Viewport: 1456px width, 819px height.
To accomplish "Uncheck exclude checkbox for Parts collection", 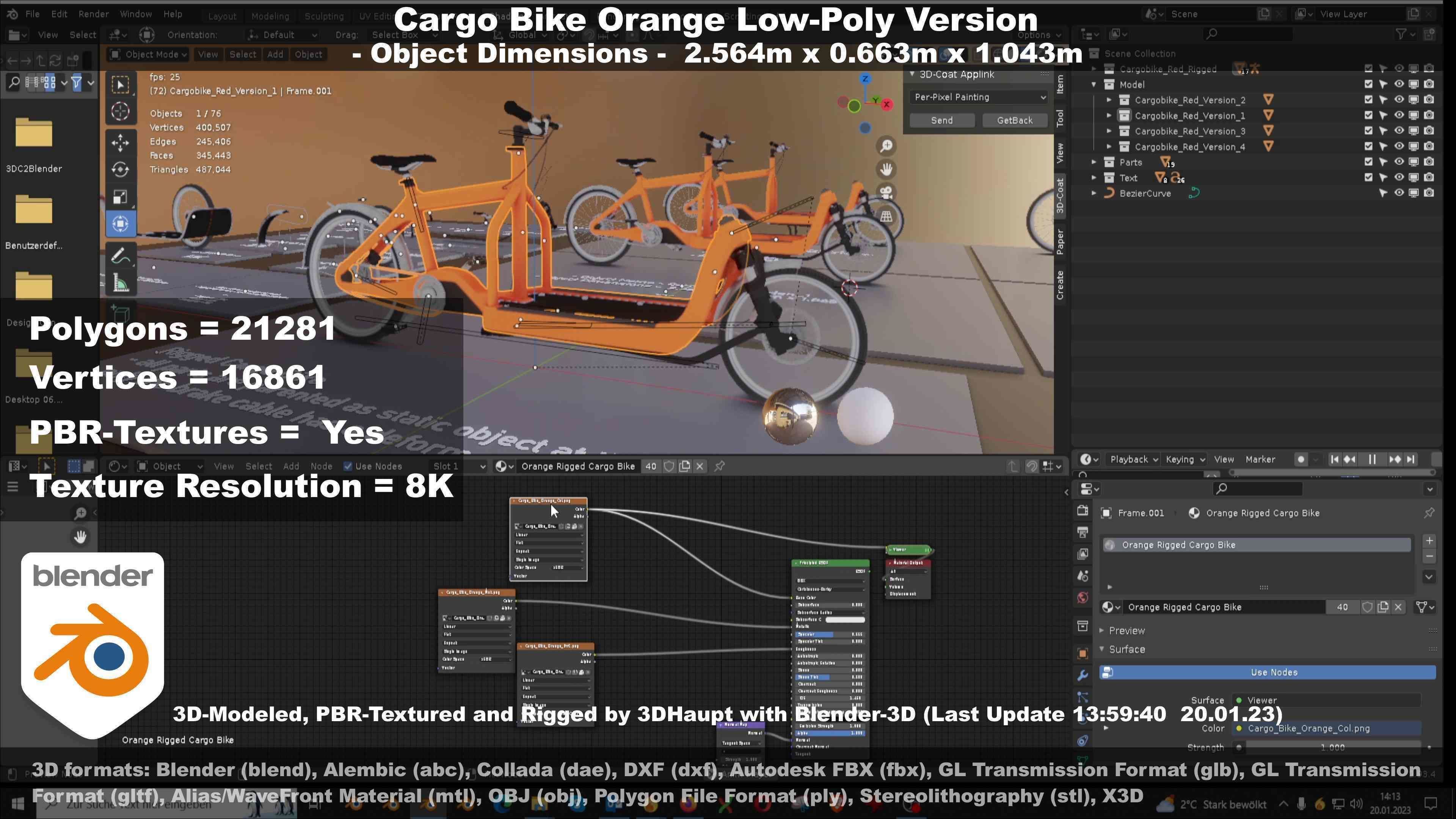I will coord(1368,162).
